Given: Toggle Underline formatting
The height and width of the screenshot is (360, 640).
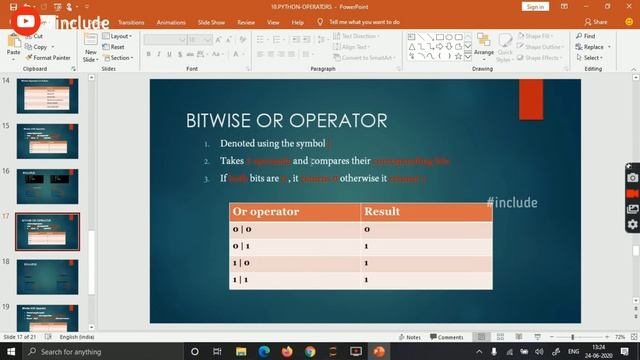Looking at the screenshot, I should [x=169, y=54].
